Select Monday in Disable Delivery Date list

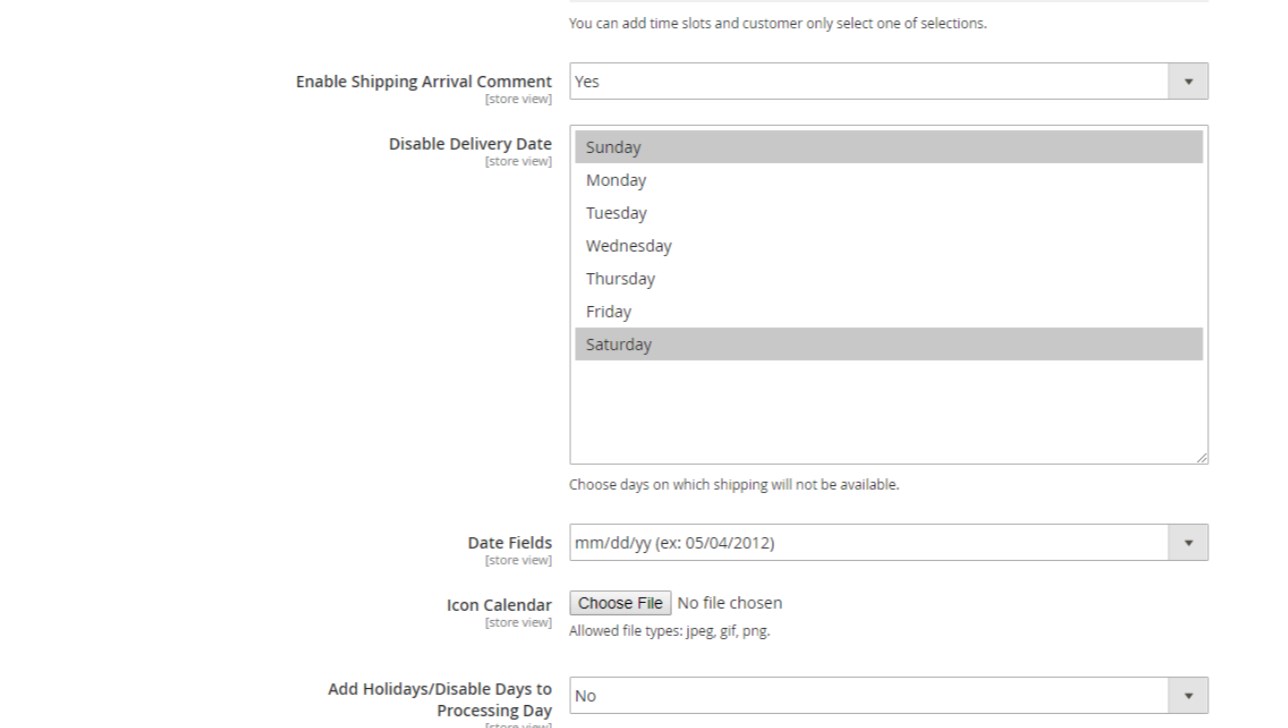[x=616, y=180]
